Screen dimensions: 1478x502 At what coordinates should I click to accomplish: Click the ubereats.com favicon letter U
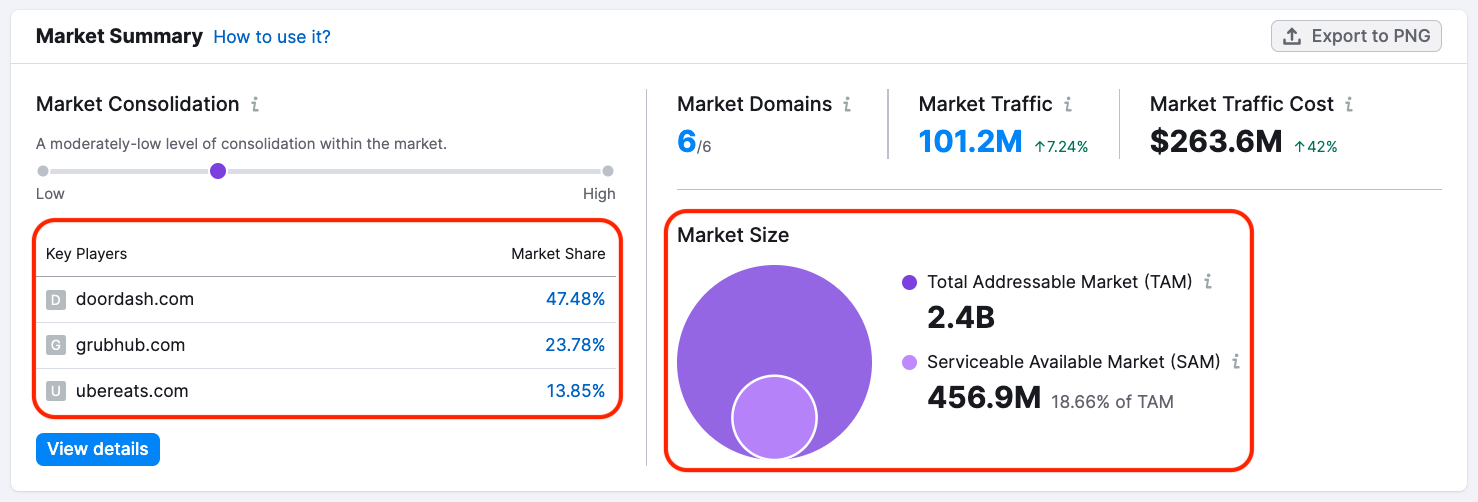56,391
